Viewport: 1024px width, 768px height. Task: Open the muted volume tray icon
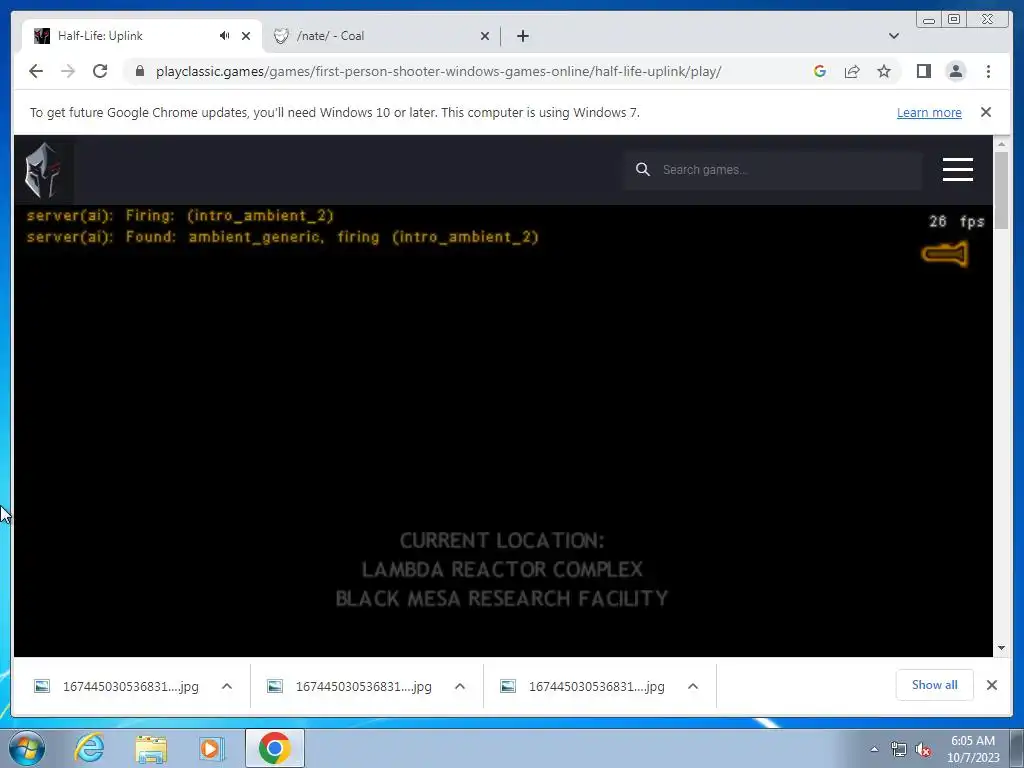[x=923, y=749]
